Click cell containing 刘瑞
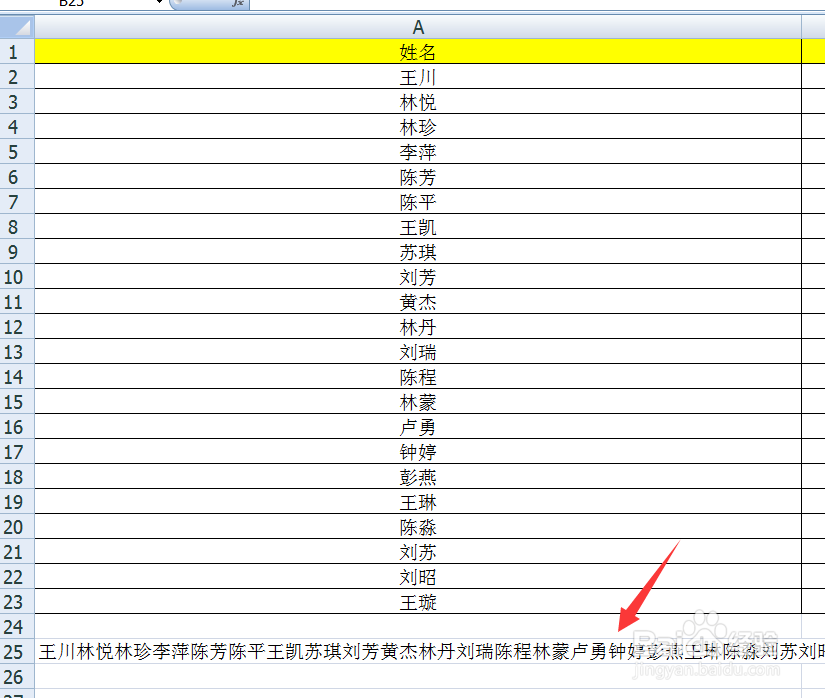This screenshot has height=698, width=825. tap(418, 351)
